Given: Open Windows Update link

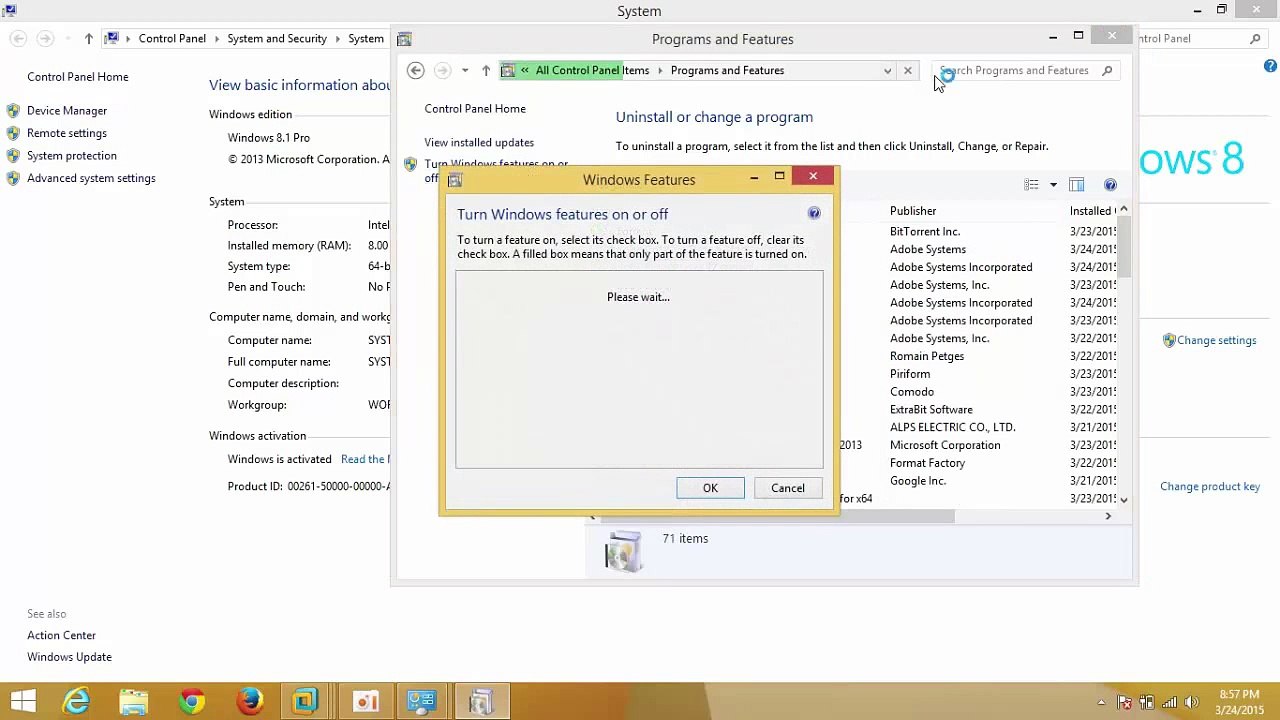Looking at the screenshot, I should (x=70, y=657).
